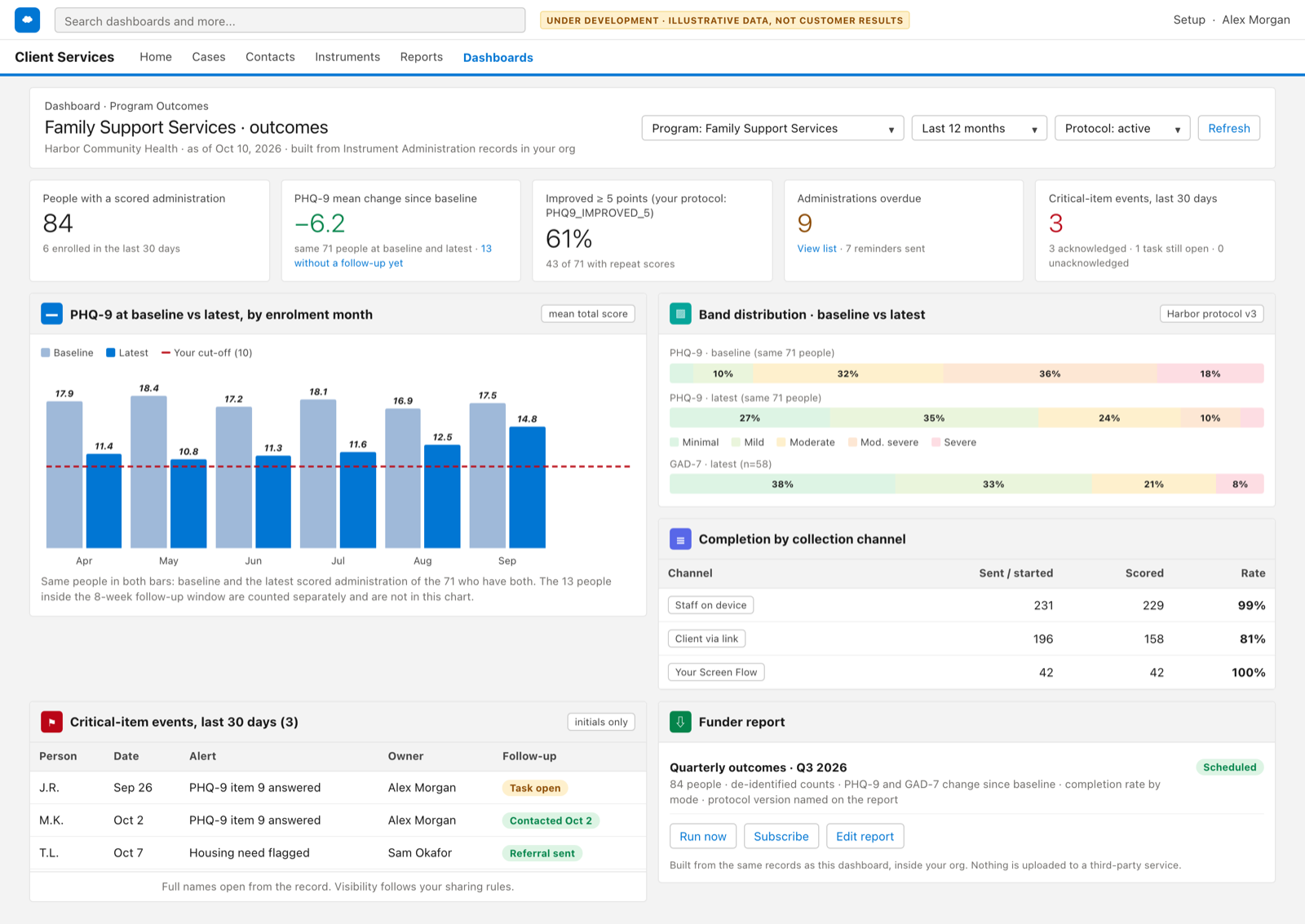
Task: Open the Protocol: active dropdown
Action: [x=1121, y=128]
